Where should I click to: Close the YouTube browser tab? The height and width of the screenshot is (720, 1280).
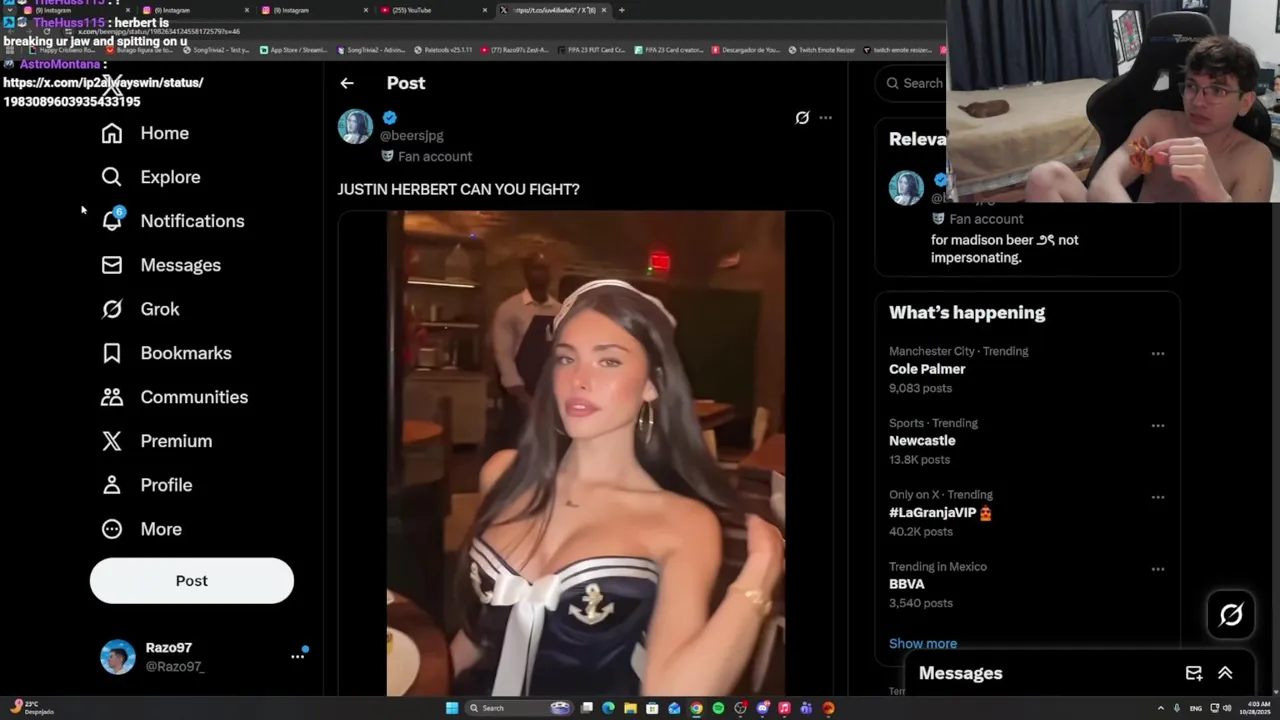click(485, 10)
